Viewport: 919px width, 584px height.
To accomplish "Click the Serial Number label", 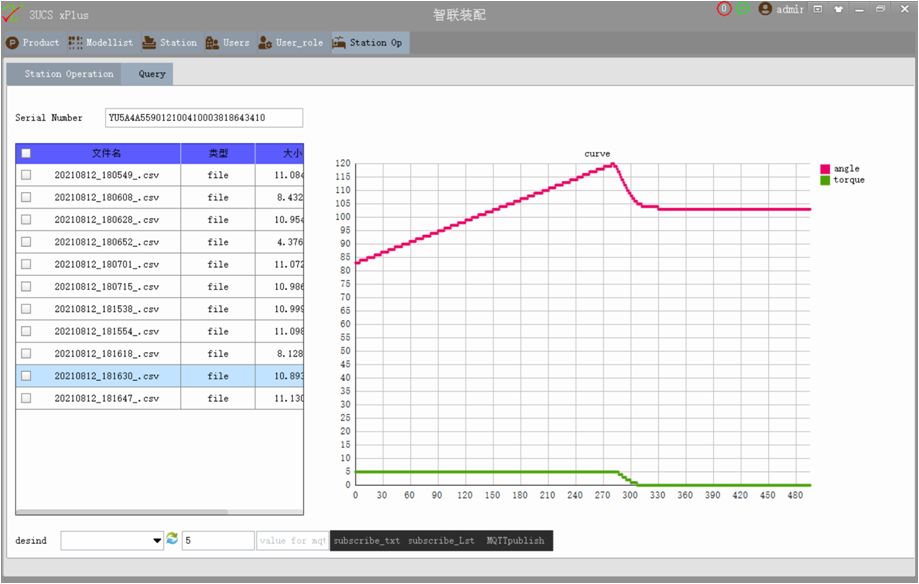I will [x=49, y=117].
